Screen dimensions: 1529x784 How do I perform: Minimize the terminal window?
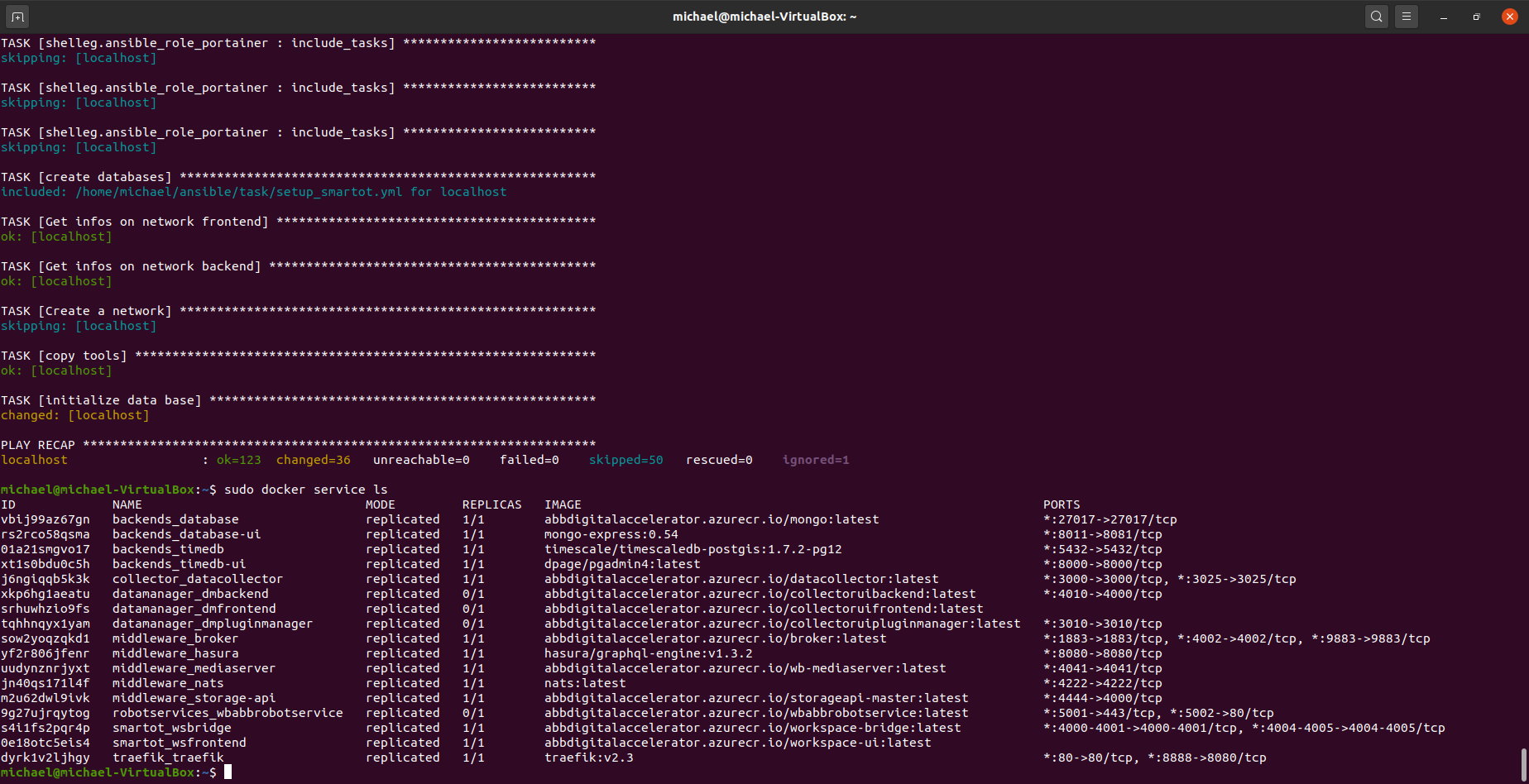tap(1443, 17)
